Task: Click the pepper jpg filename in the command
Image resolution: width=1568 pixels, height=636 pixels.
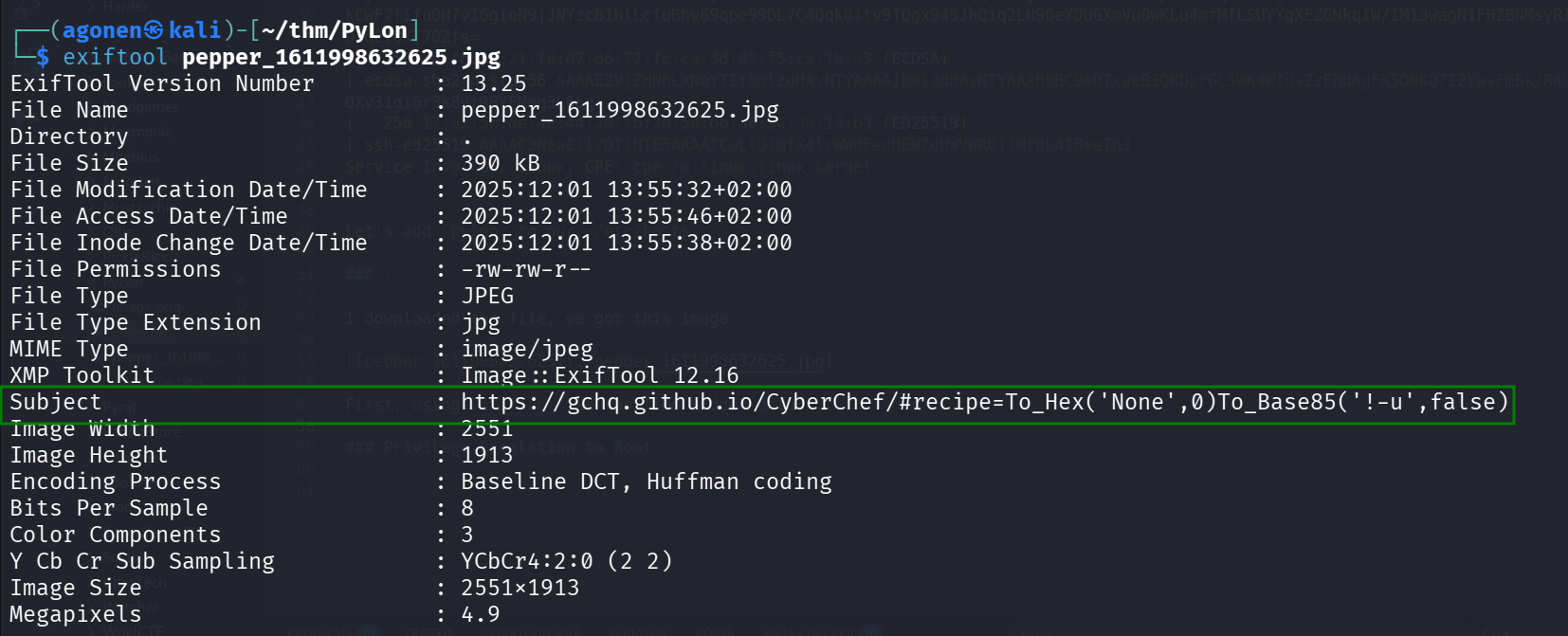Action: 341,57
